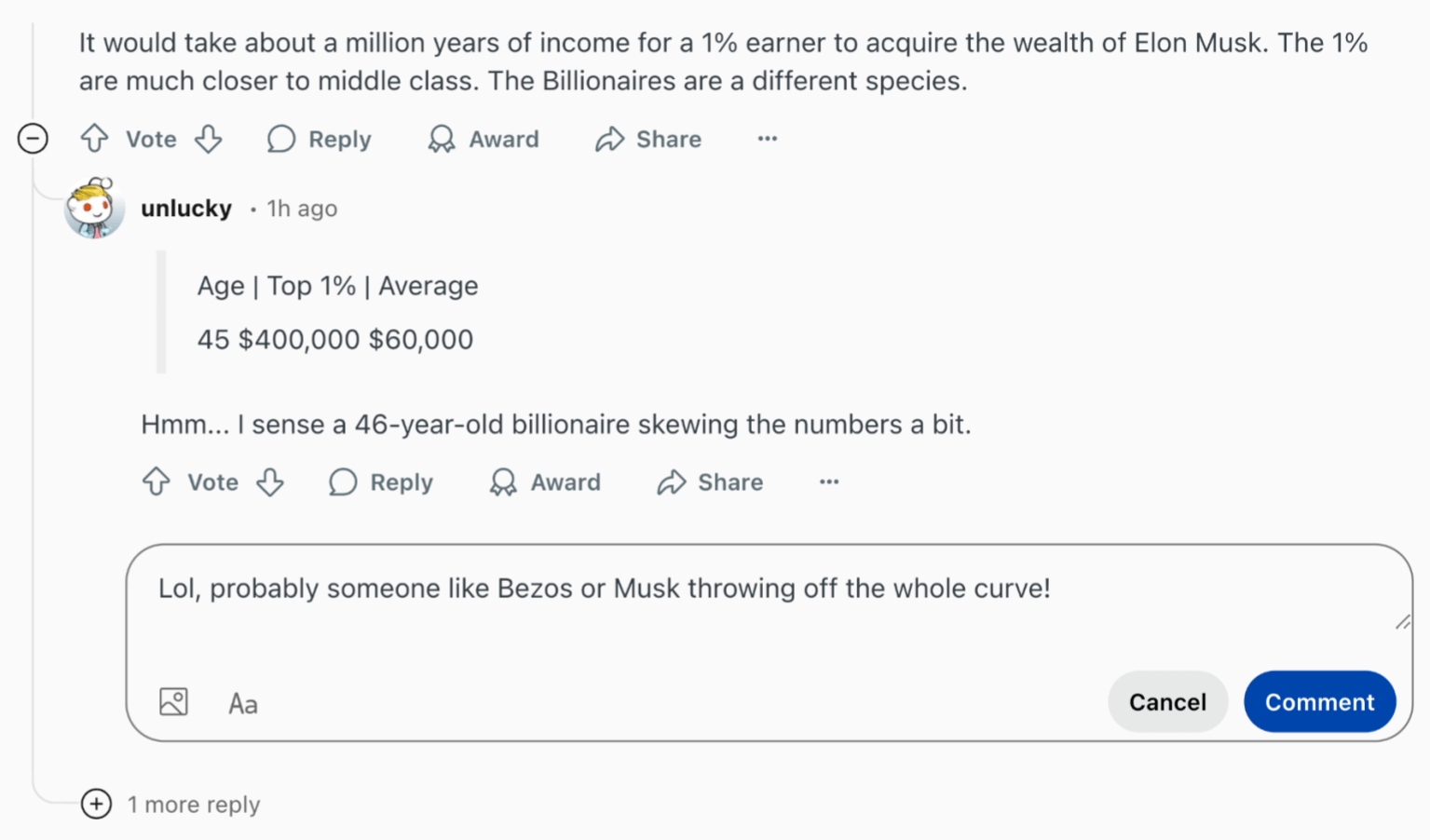Reply to unlucky's comment

381,481
